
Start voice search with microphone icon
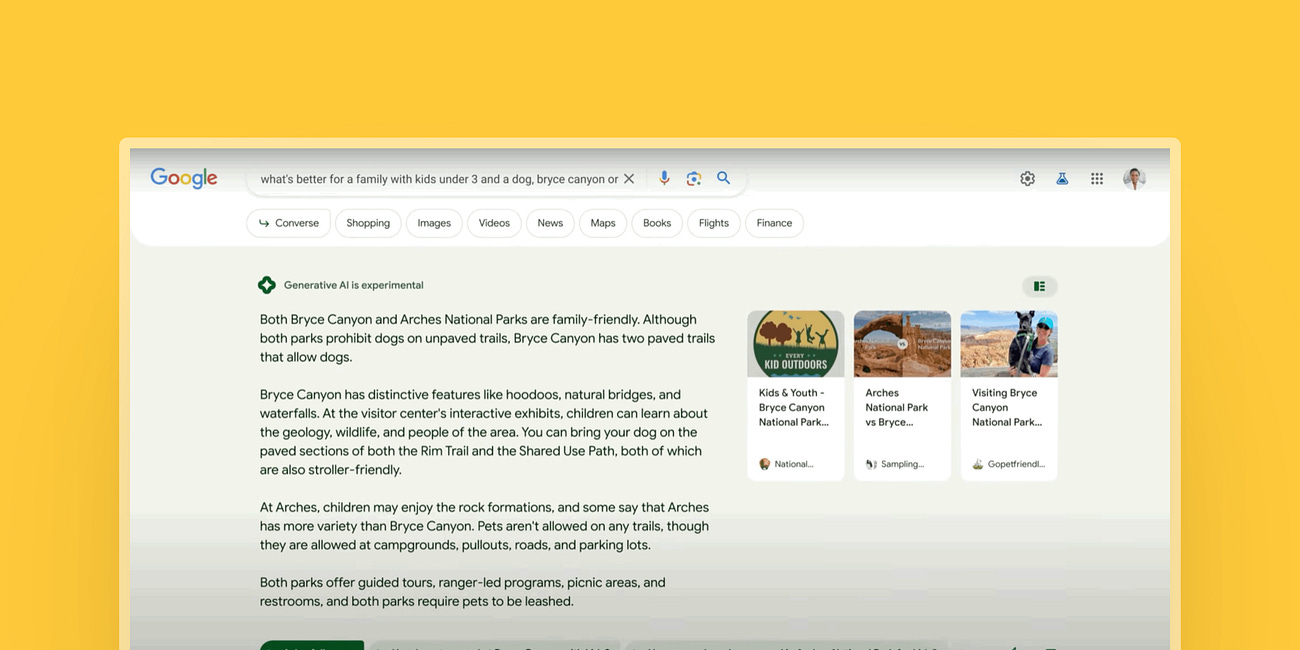[664, 178]
